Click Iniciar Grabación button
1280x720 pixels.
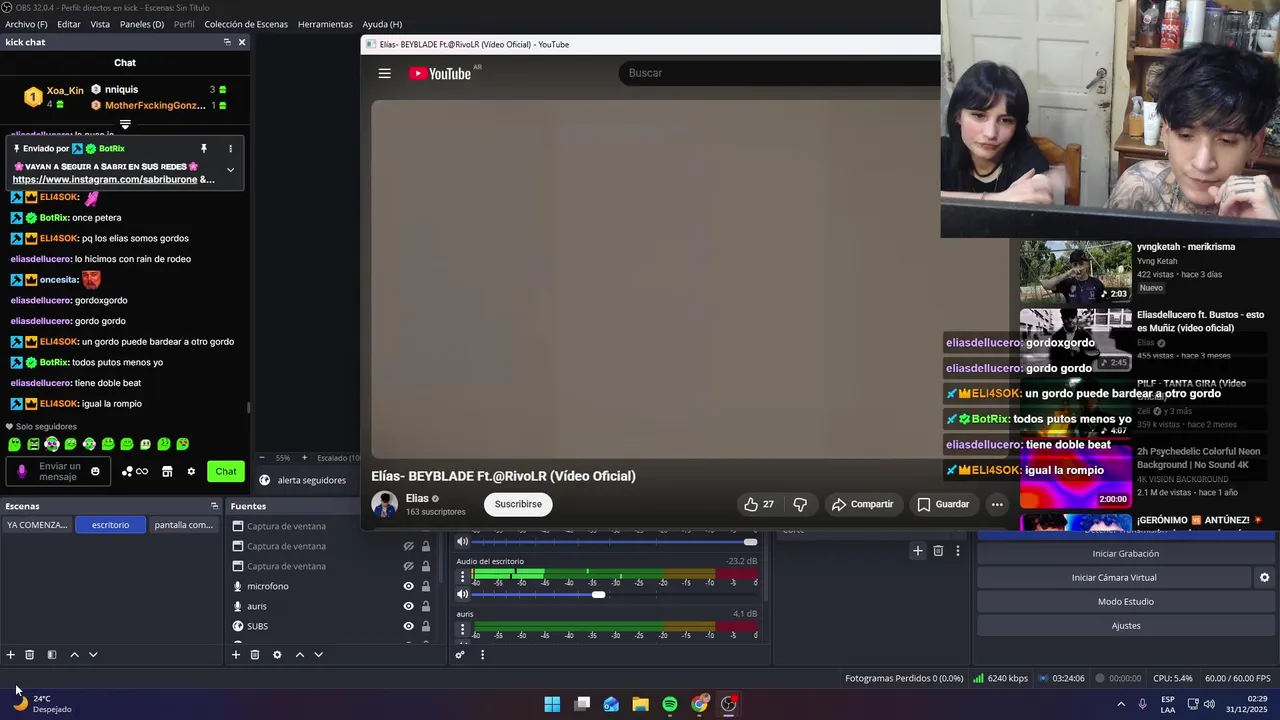click(1126, 554)
